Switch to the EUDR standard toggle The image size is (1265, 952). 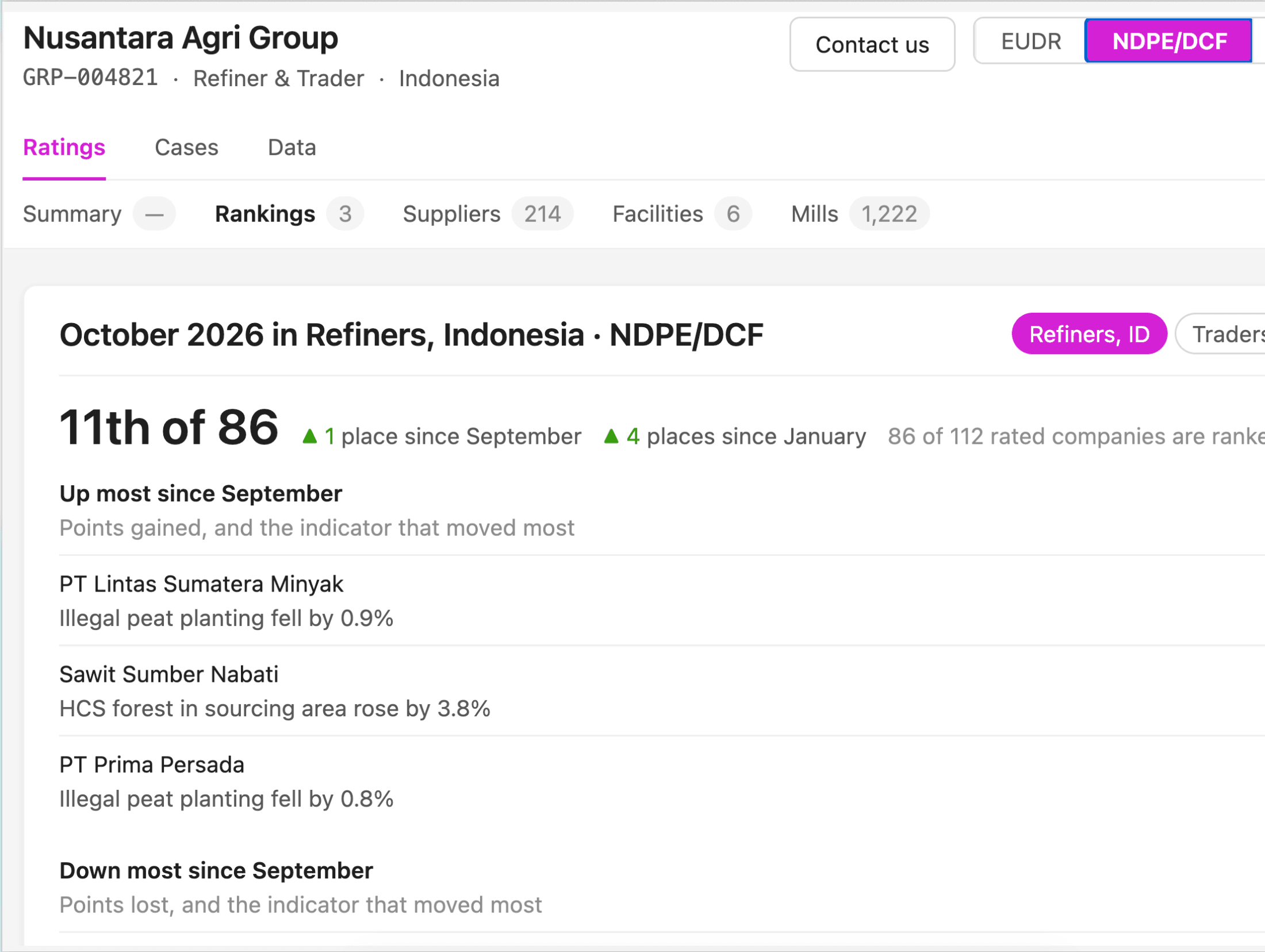tap(1030, 41)
